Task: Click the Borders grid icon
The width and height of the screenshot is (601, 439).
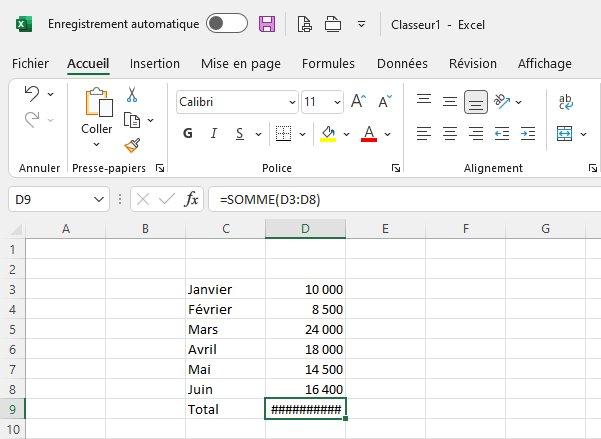Action: tap(283, 134)
